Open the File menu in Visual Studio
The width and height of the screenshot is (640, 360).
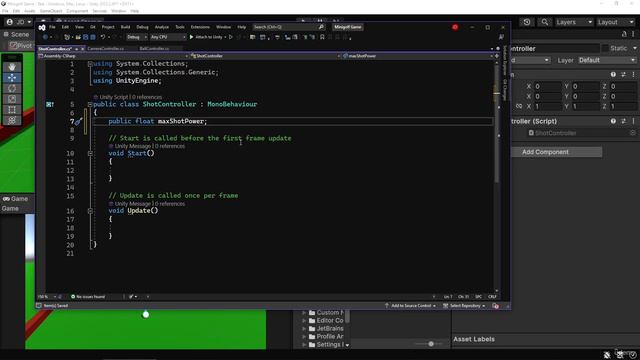pos(52,27)
